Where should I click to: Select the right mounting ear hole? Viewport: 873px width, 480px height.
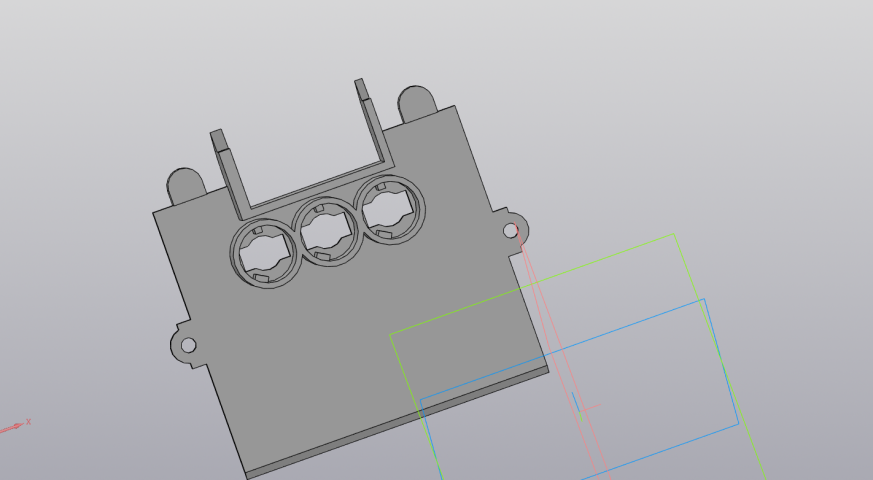point(510,231)
